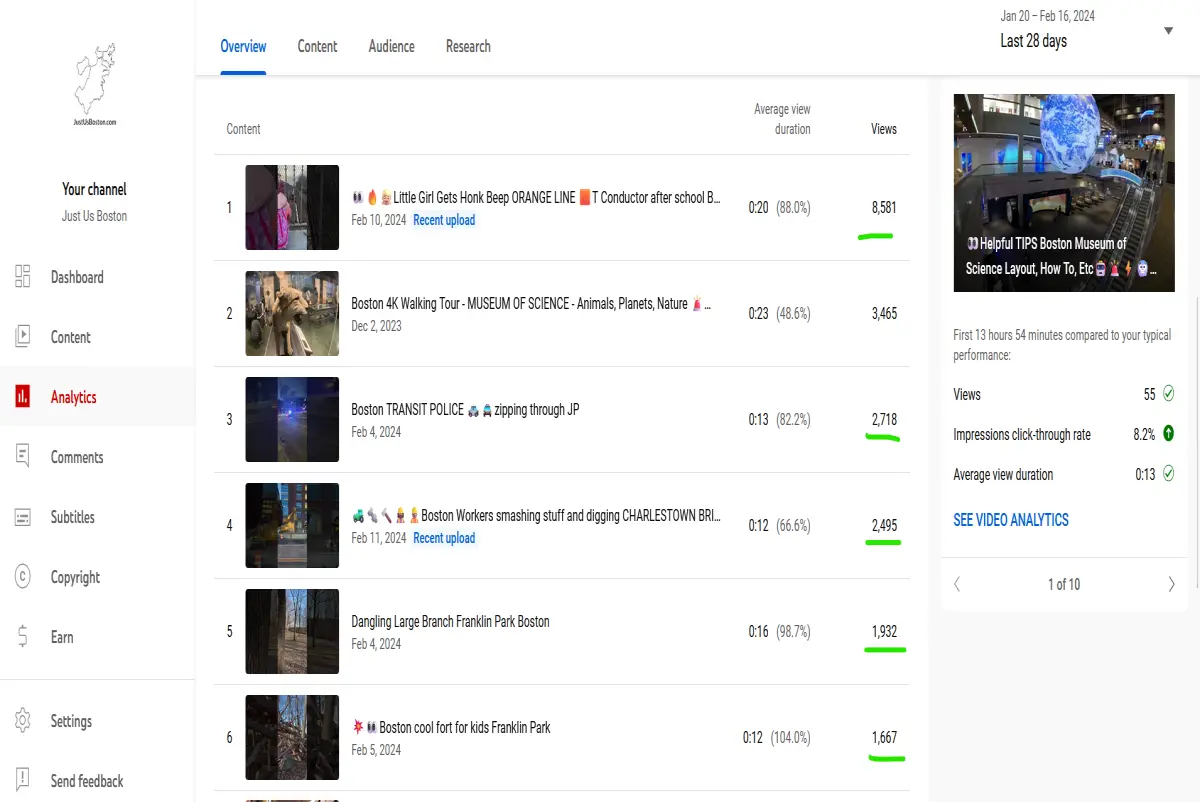Switch to the Audience tab
Viewport: 1200px width, 802px height.
391,46
